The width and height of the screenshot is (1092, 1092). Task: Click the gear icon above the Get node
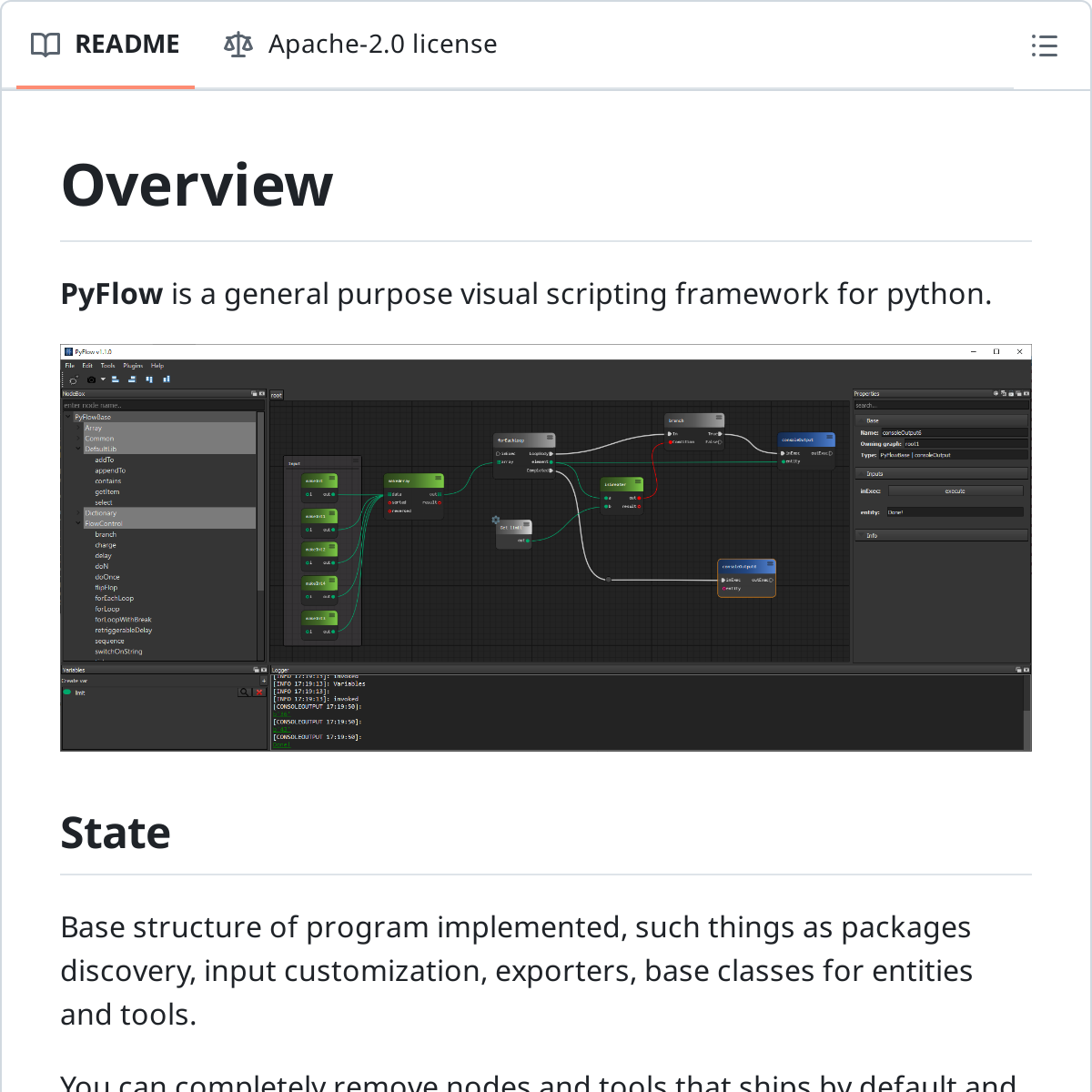coord(496,520)
